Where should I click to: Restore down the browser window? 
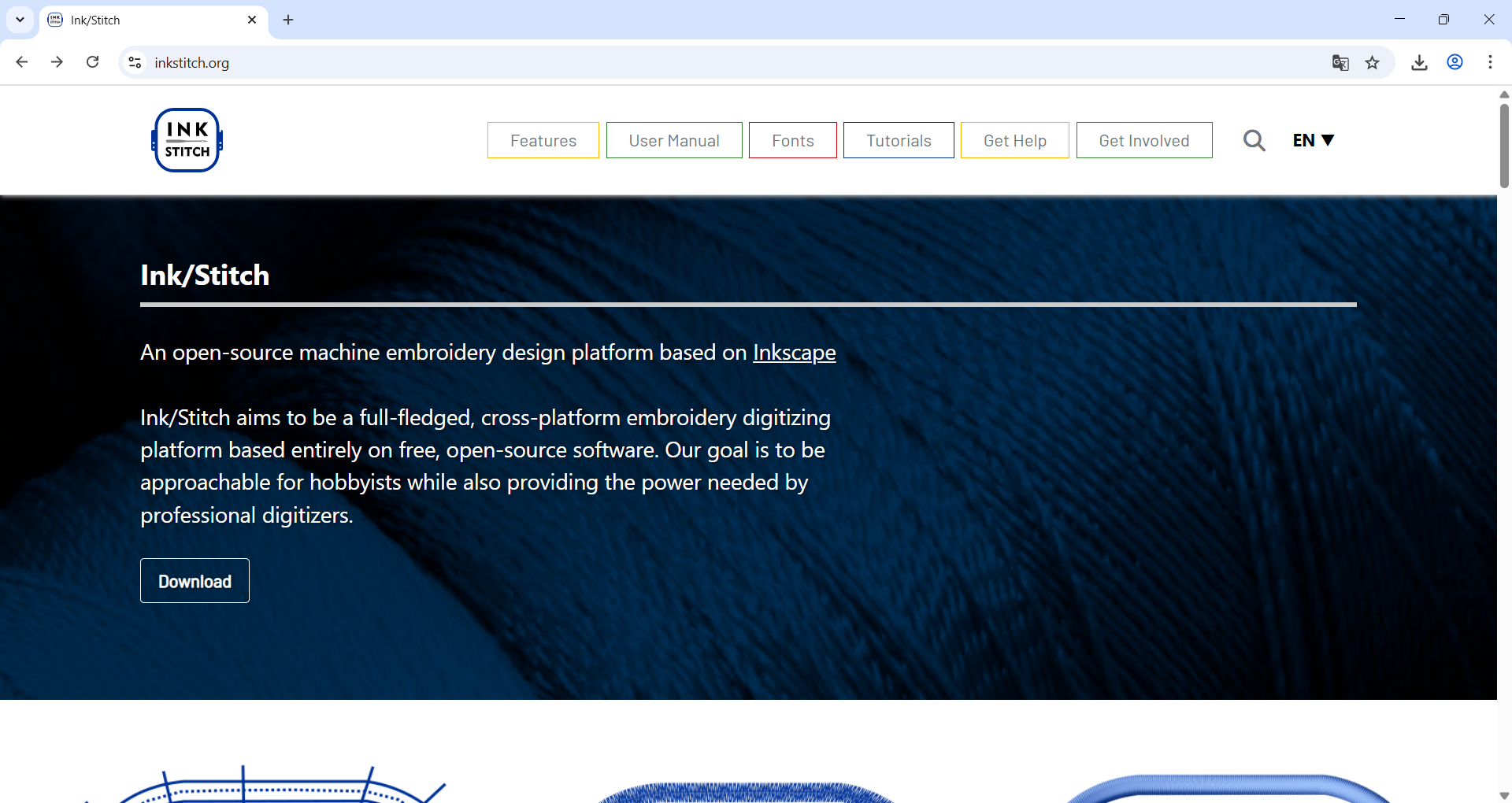pos(1443,20)
